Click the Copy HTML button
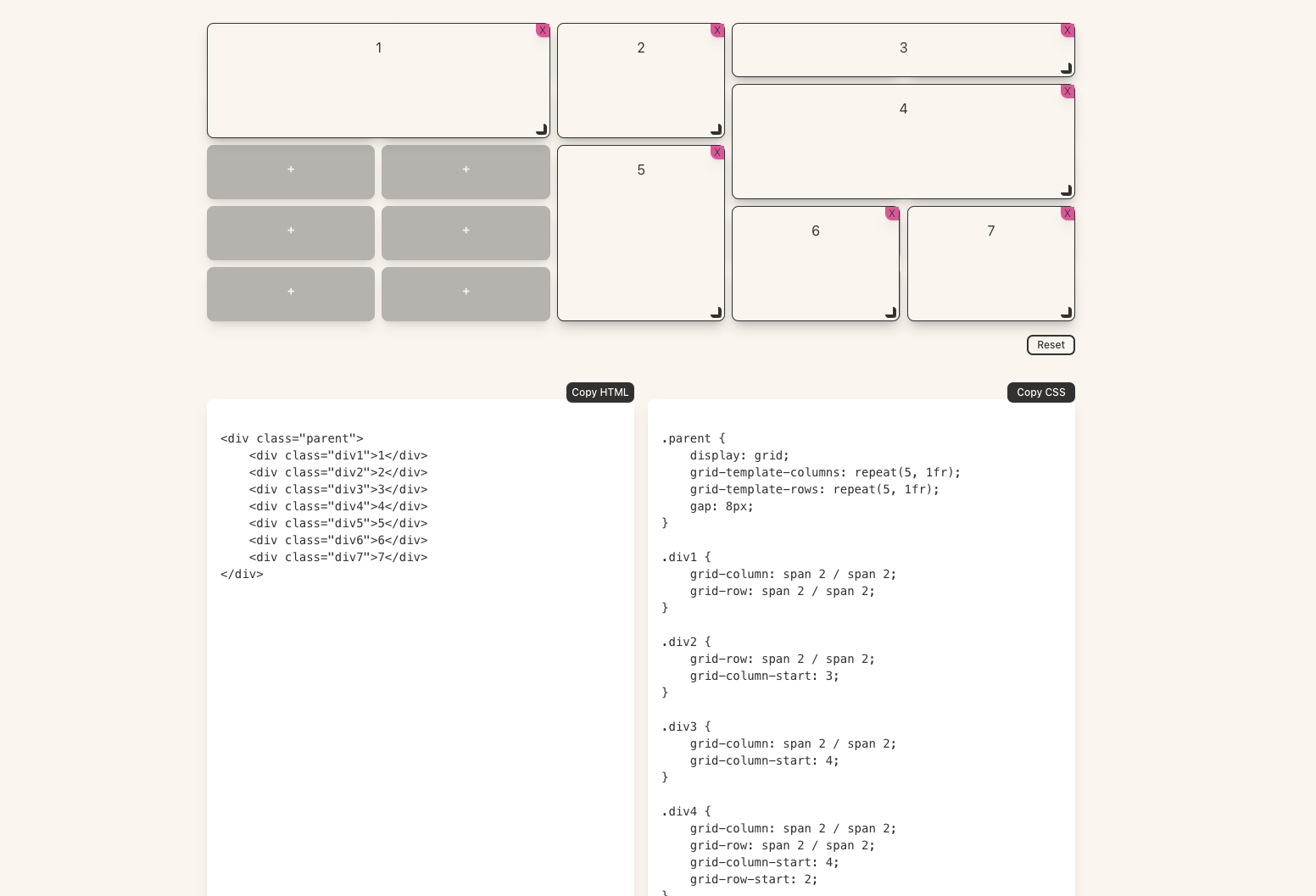Screen dimensions: 1316x896 pyautogui.click(x=599, y=392)
